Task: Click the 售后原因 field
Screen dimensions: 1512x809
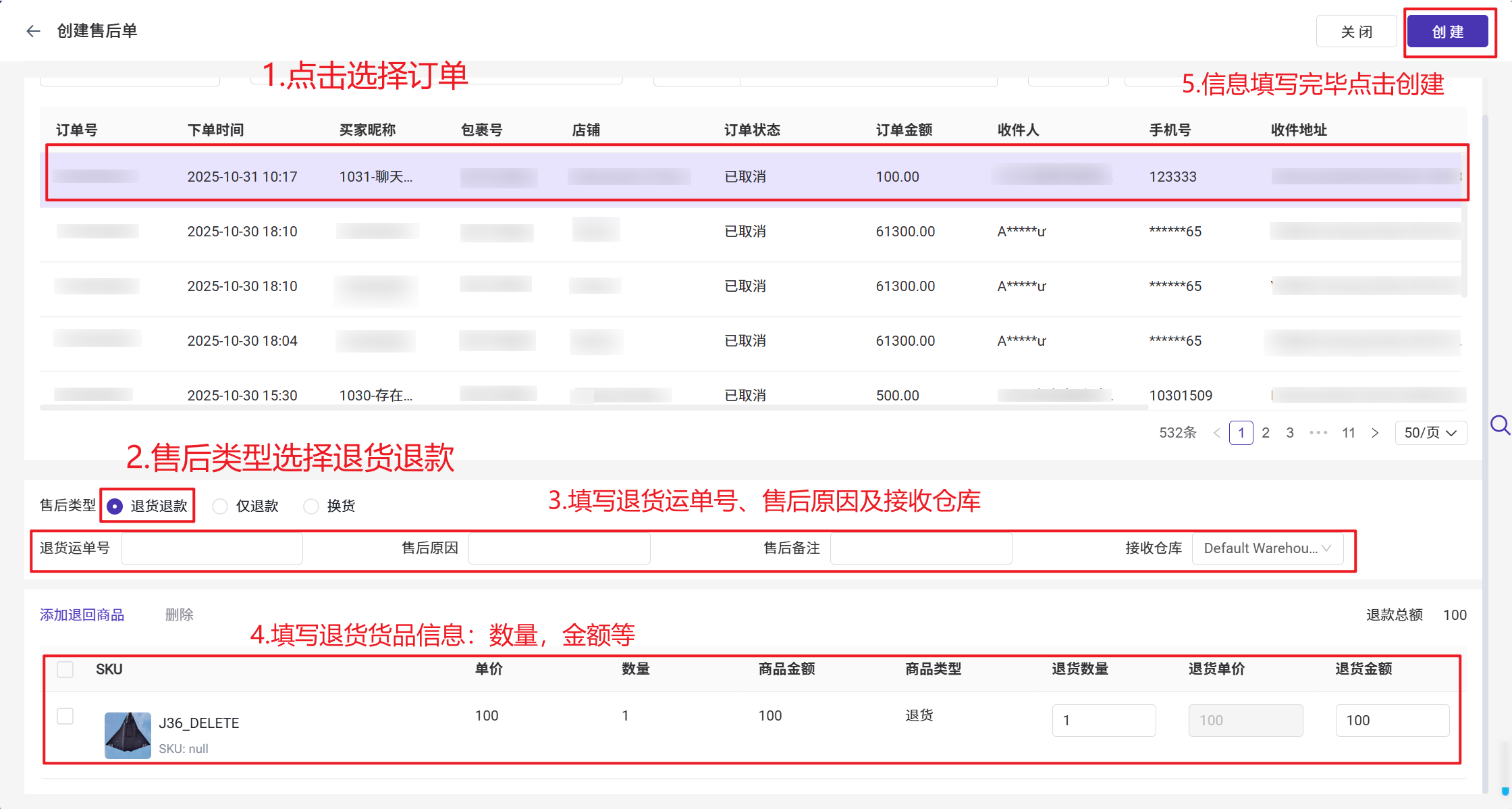Action: coord(559,548)
